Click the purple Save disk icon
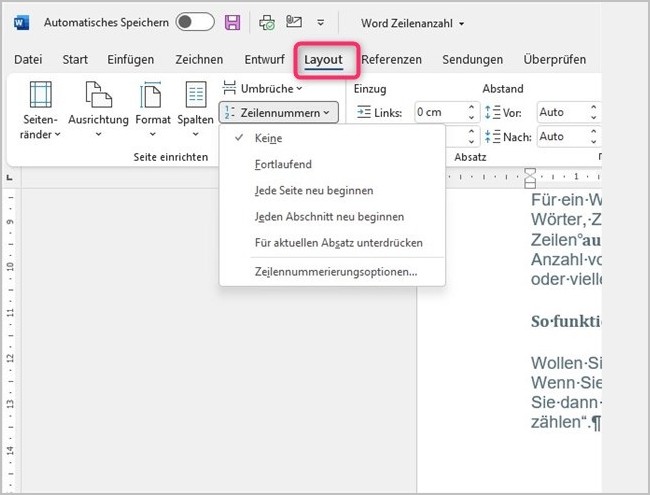The image size is (650, 495). coord(232,22)
